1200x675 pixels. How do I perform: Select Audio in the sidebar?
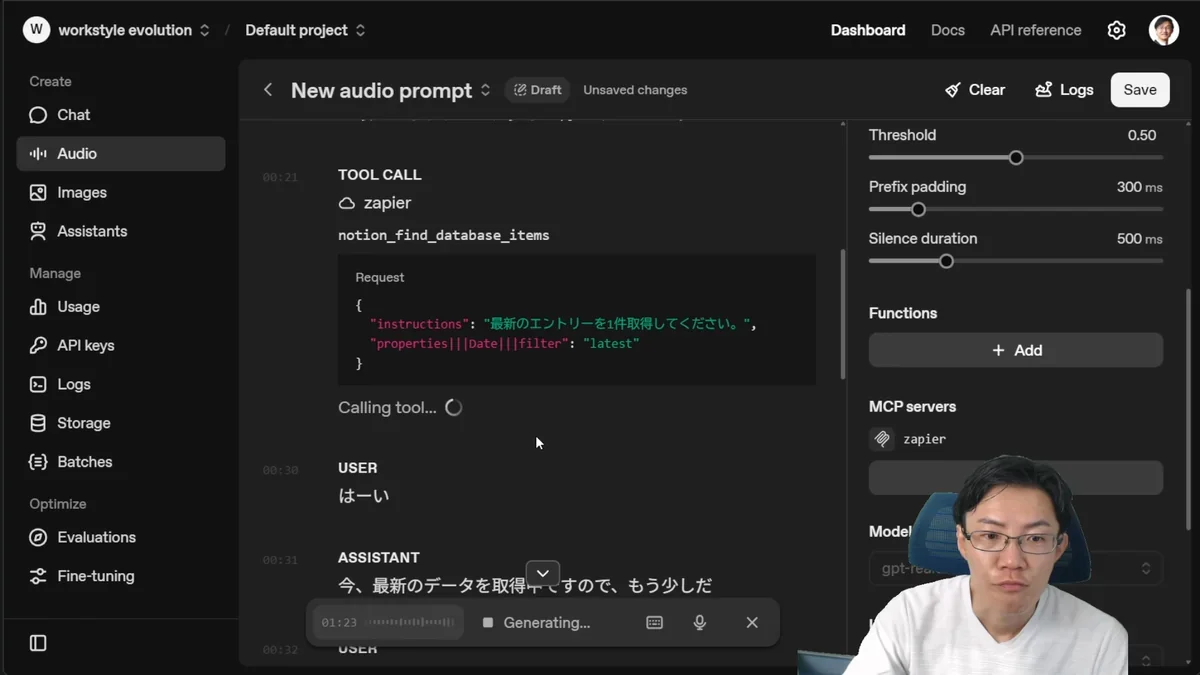pyautogui.click(x=121, y=154)
